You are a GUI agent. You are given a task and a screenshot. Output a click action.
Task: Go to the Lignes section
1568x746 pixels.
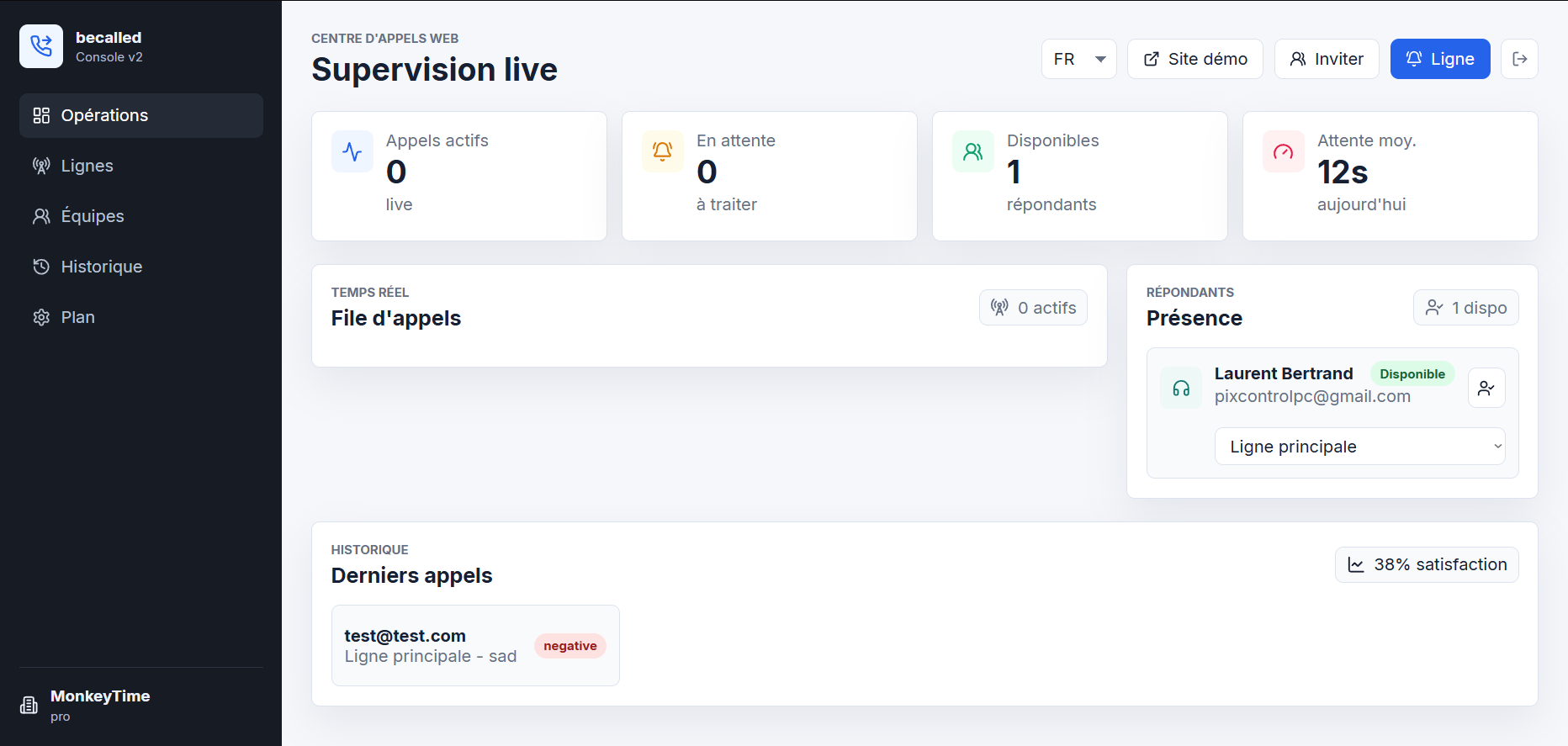click(x=141, y=166)
